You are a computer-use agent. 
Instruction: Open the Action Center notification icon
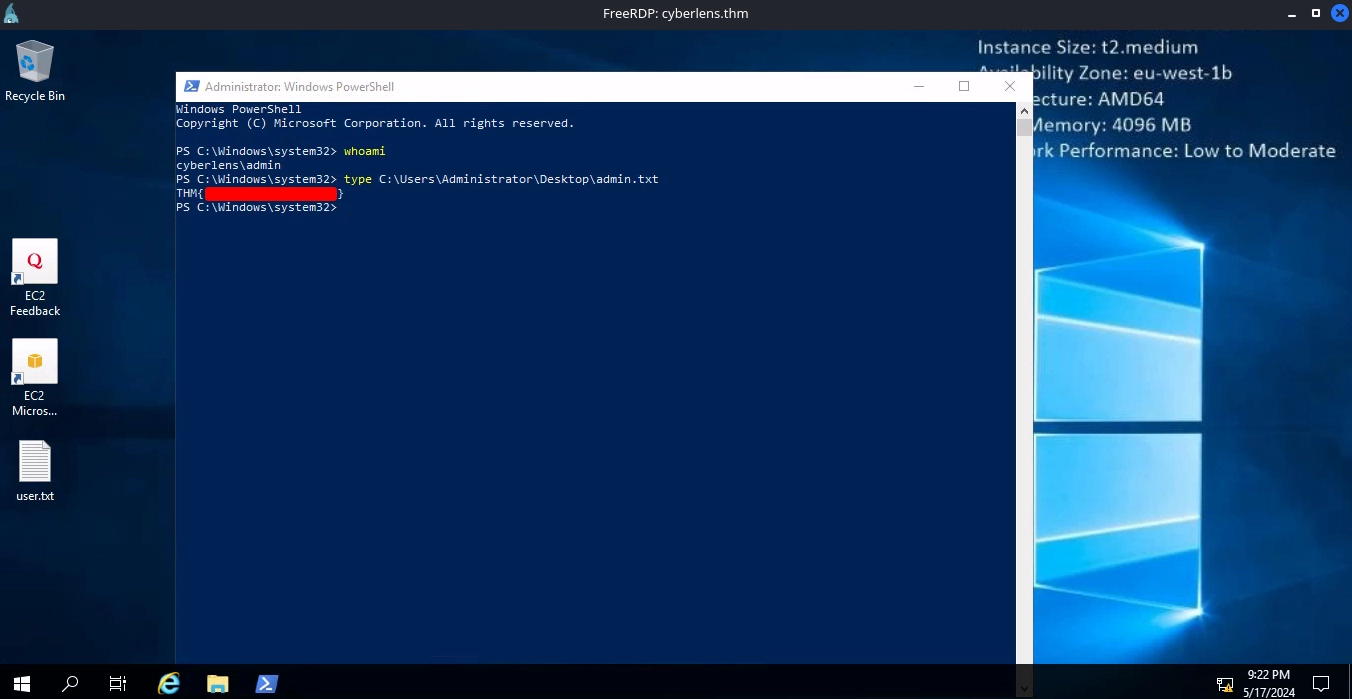tap(1321, 685)
